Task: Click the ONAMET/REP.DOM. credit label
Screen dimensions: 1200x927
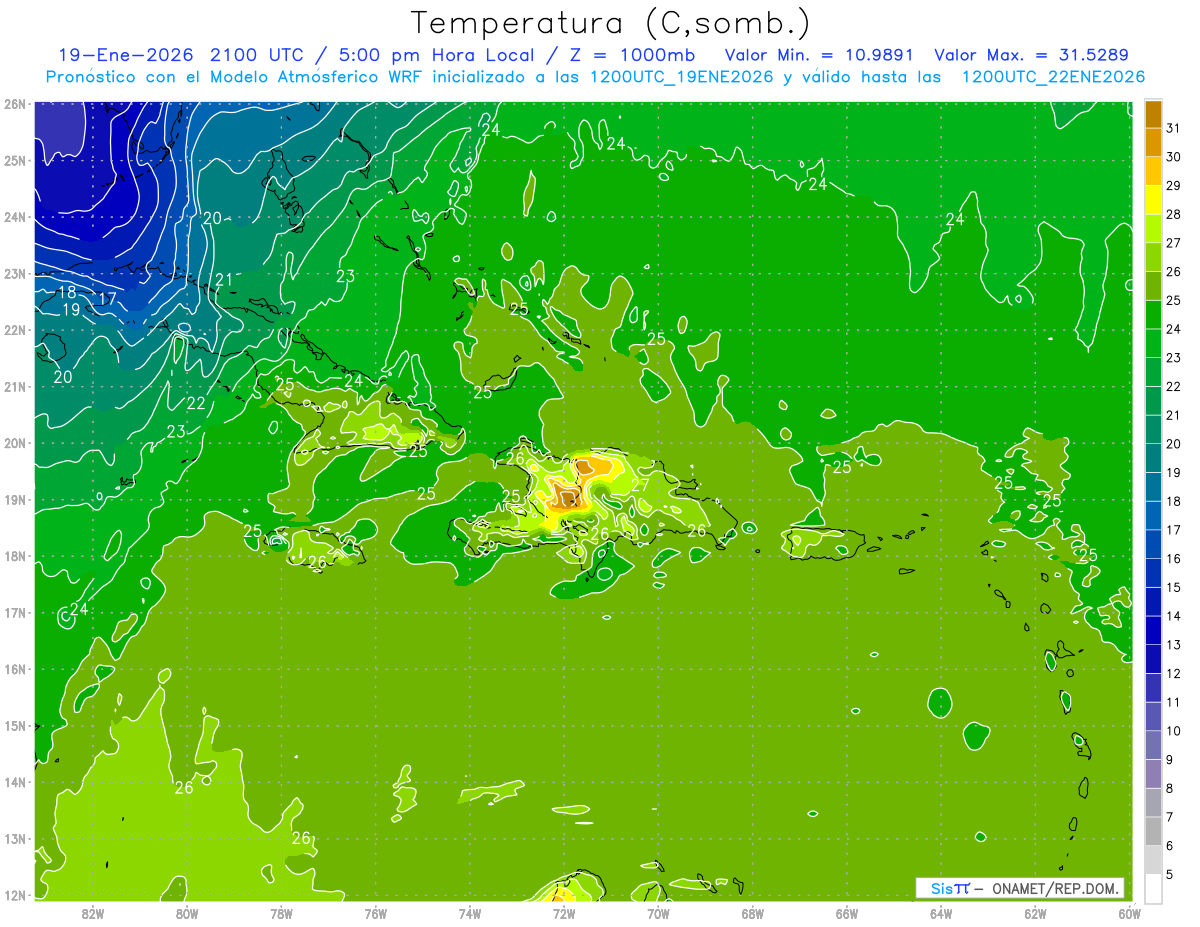Action: [1055, 888]
